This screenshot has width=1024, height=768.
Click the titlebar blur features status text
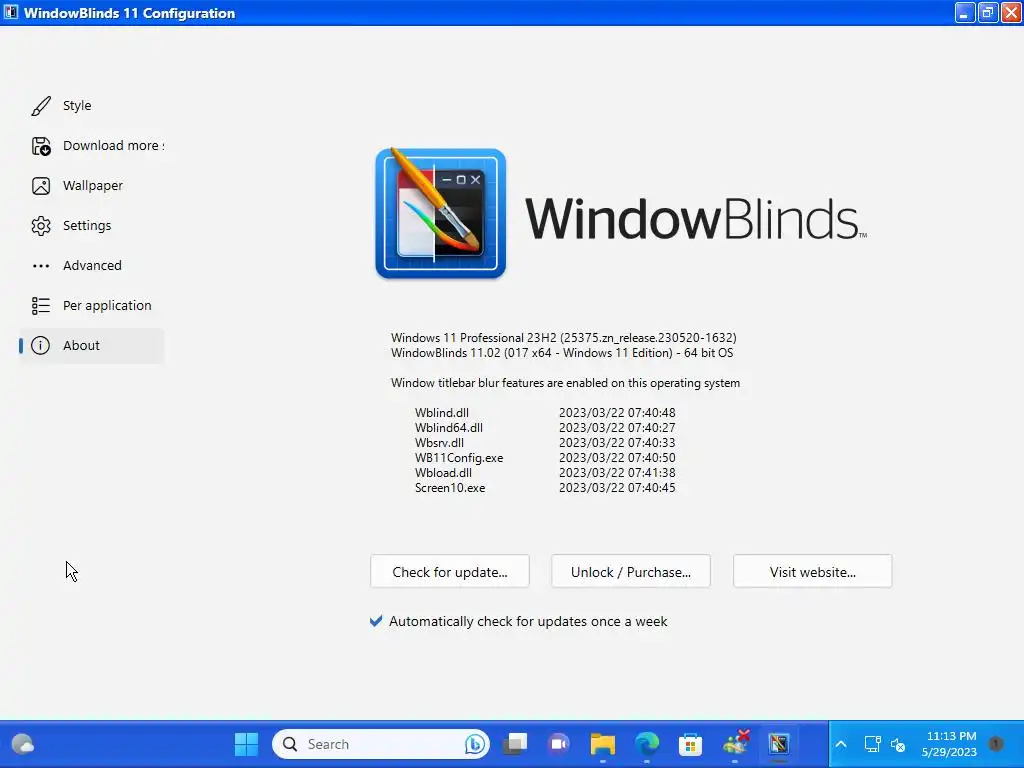click(566, 383)
